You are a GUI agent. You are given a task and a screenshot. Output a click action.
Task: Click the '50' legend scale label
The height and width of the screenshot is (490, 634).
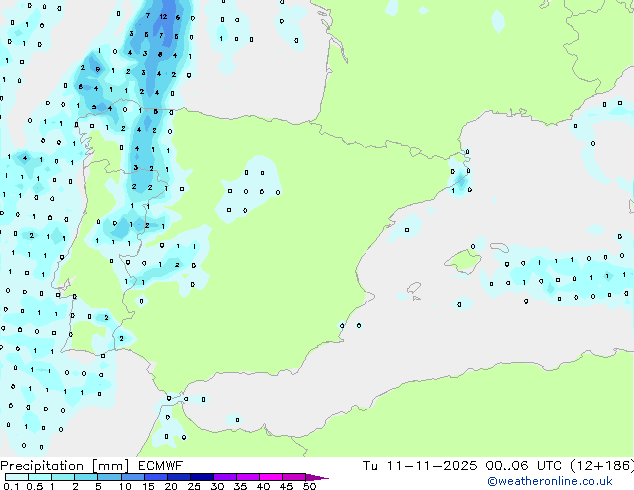pos(309,486)
